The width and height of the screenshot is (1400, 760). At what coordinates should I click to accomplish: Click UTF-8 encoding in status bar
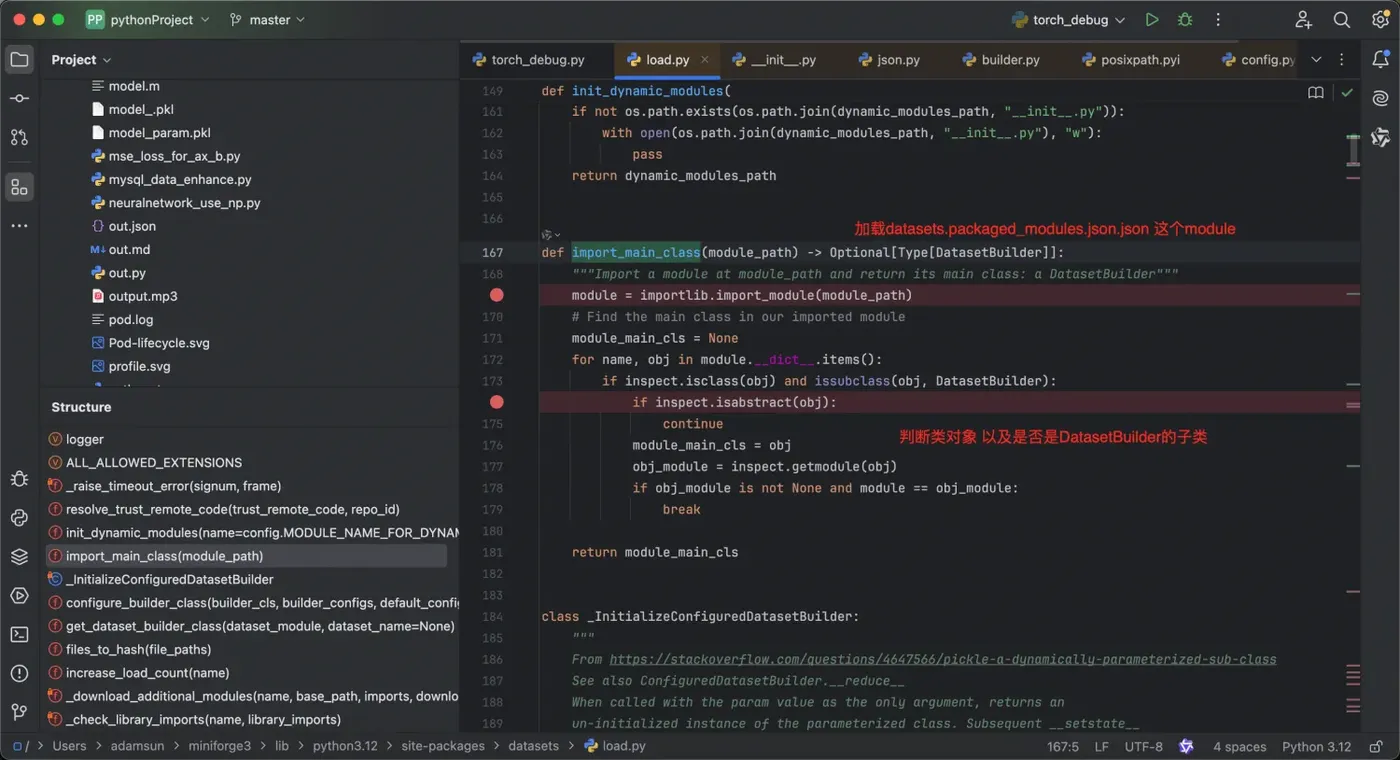pyautogui.click(x=1144, y=746)
